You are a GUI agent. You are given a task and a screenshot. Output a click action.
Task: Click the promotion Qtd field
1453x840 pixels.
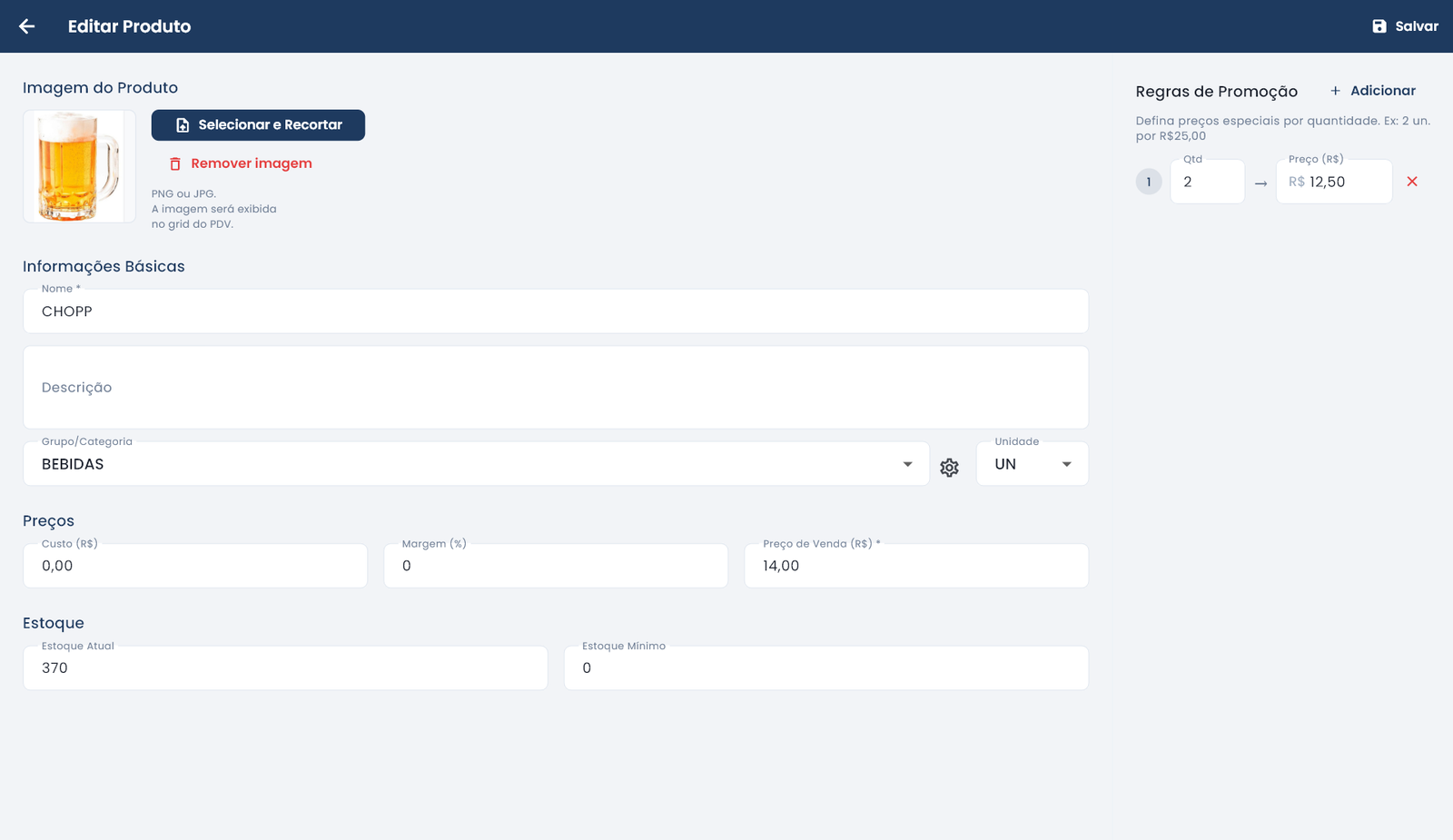pyautogui.click(x=1207, y=182)
